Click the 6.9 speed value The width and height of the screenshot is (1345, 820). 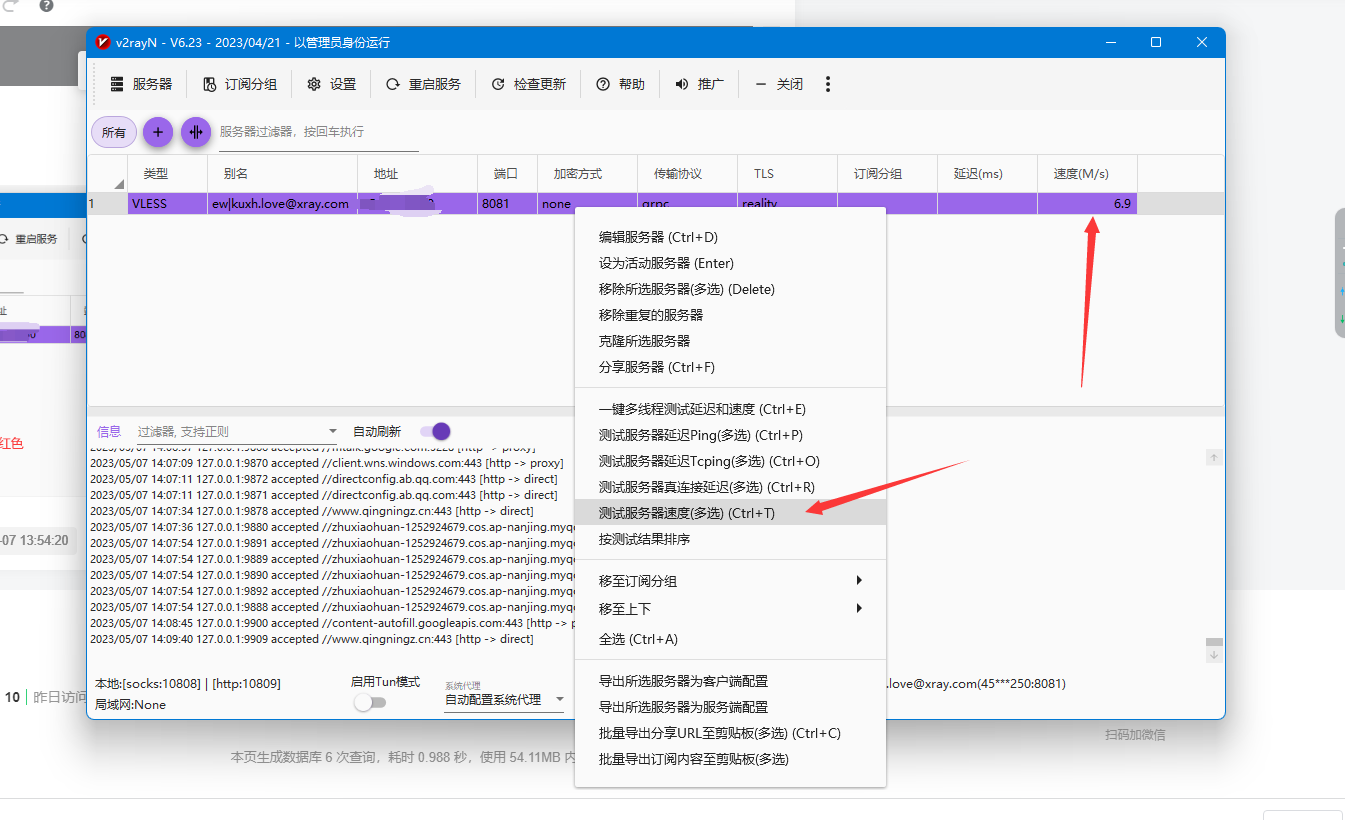(x=1122, y=203)
